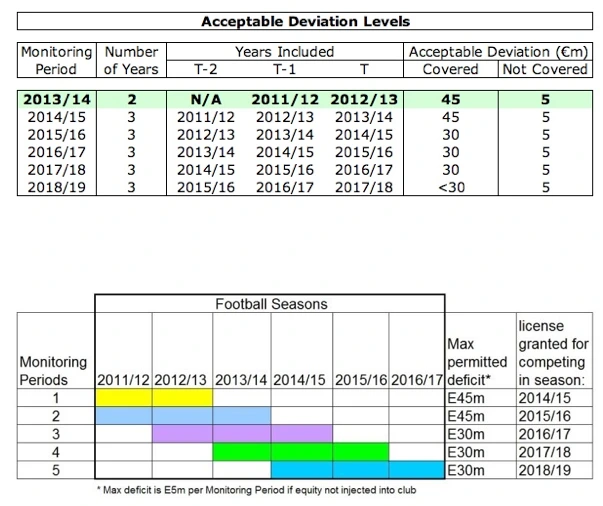Click the T-2 value 2013/14 in 2016/17 row
Image resolution: width=603 pixels, height=506 pixels.
pos(206,152)
